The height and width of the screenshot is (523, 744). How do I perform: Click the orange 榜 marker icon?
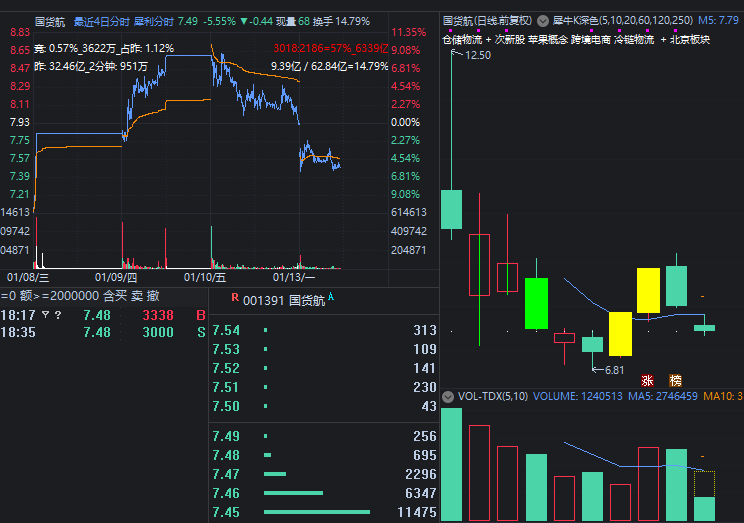point(676,380)
